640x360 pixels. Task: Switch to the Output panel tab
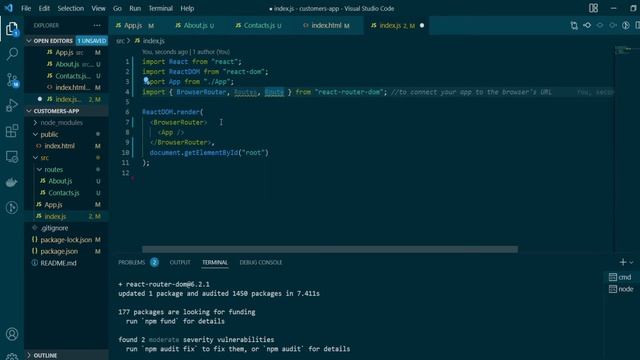pos(180,262)
